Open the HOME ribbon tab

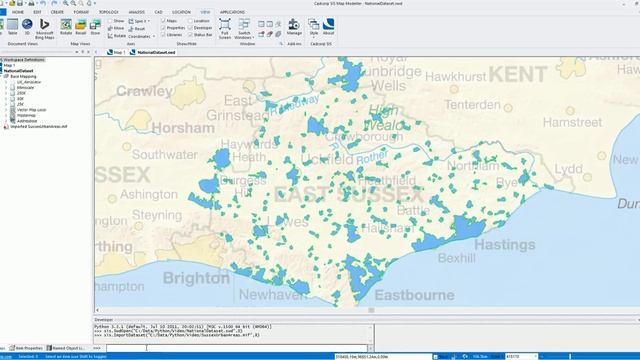click(x=18, y=12)
